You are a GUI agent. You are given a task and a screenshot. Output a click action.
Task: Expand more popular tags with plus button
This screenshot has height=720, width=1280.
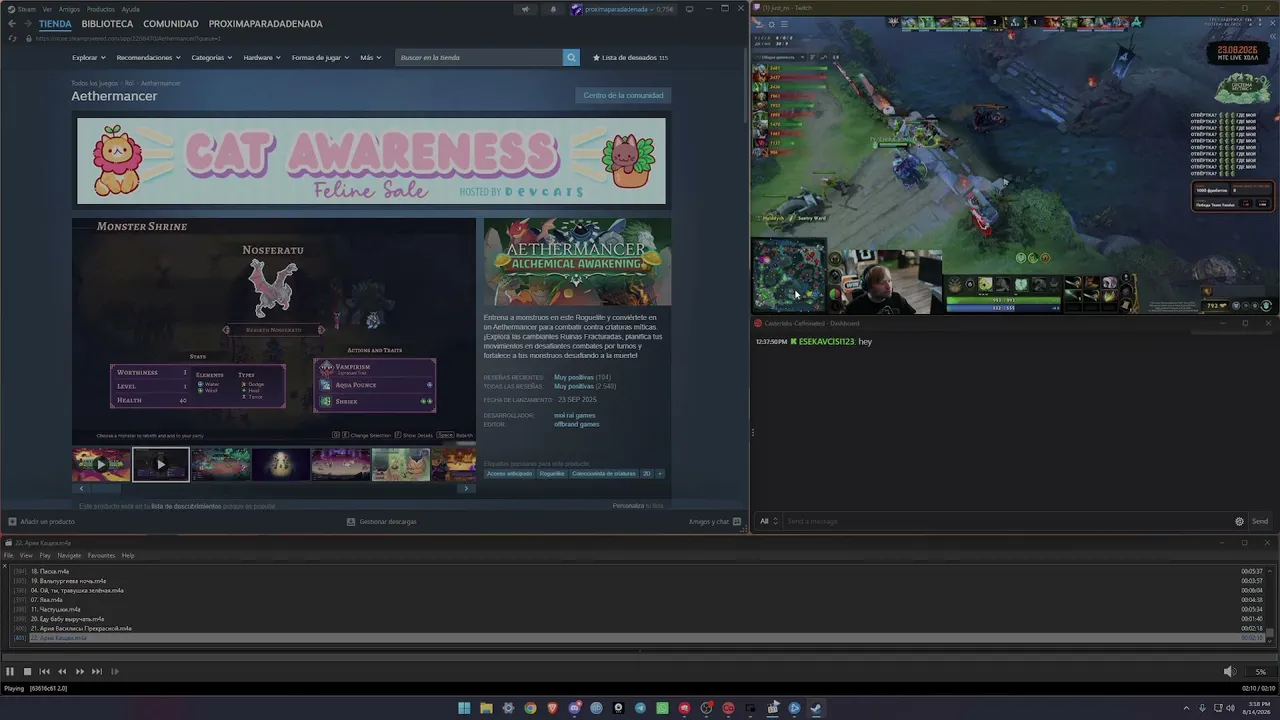click(659, 474)
